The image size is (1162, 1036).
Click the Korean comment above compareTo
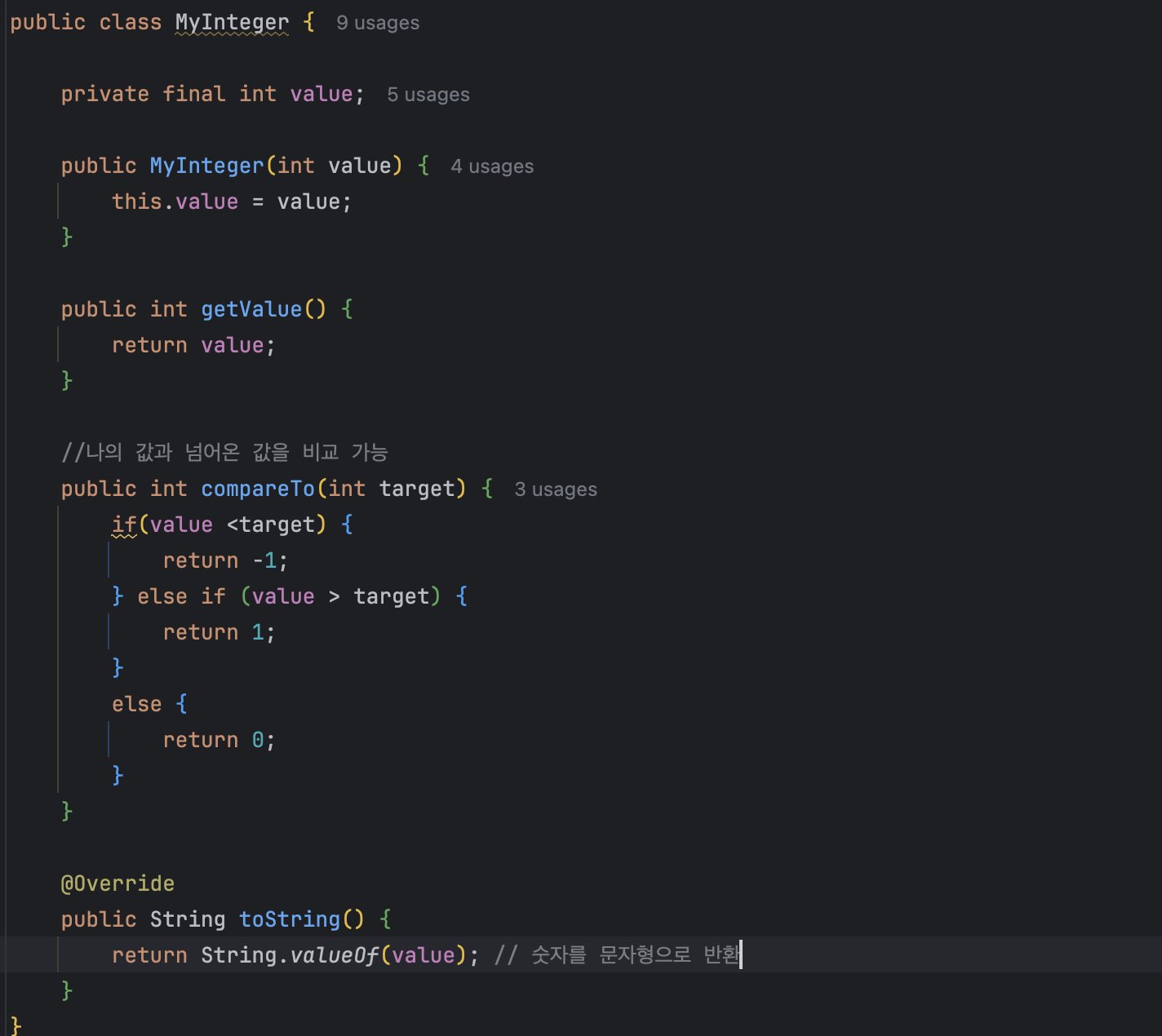click(x=224, y=452)
